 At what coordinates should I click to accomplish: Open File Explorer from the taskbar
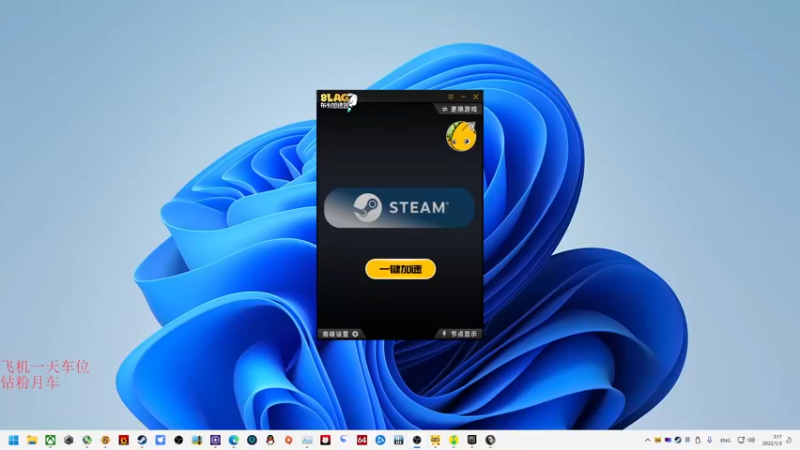[32, 440]
